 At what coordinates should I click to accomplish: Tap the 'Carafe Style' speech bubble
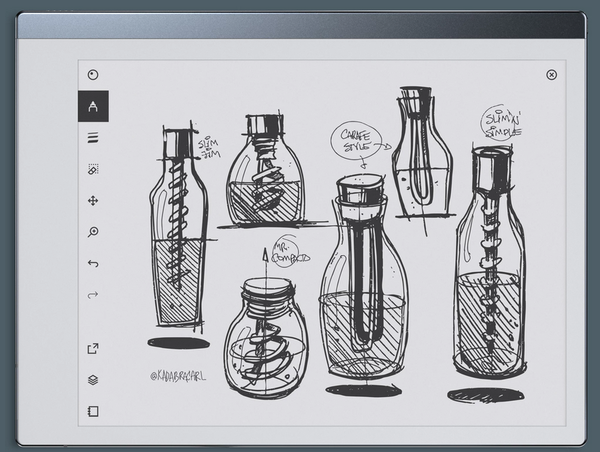click(358, 139)
